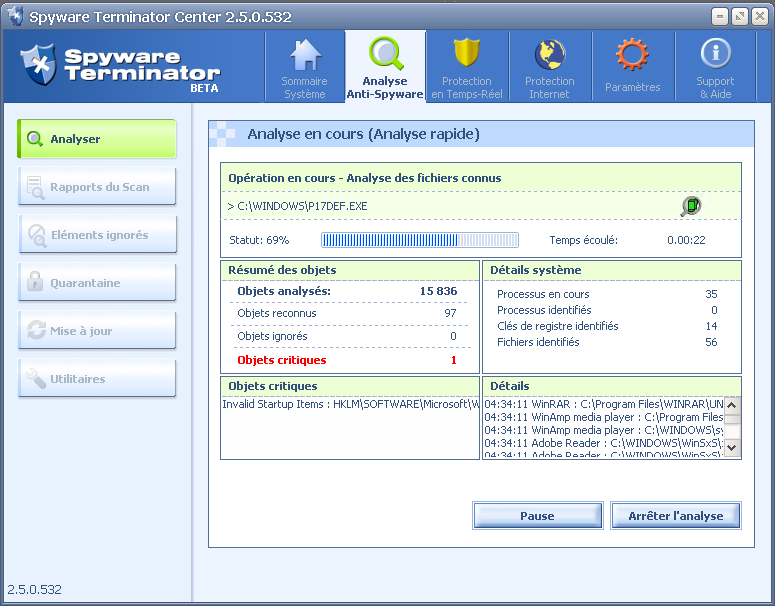Close the Spyware Terminator window
The image size is (775, 606).
[760, 17]
